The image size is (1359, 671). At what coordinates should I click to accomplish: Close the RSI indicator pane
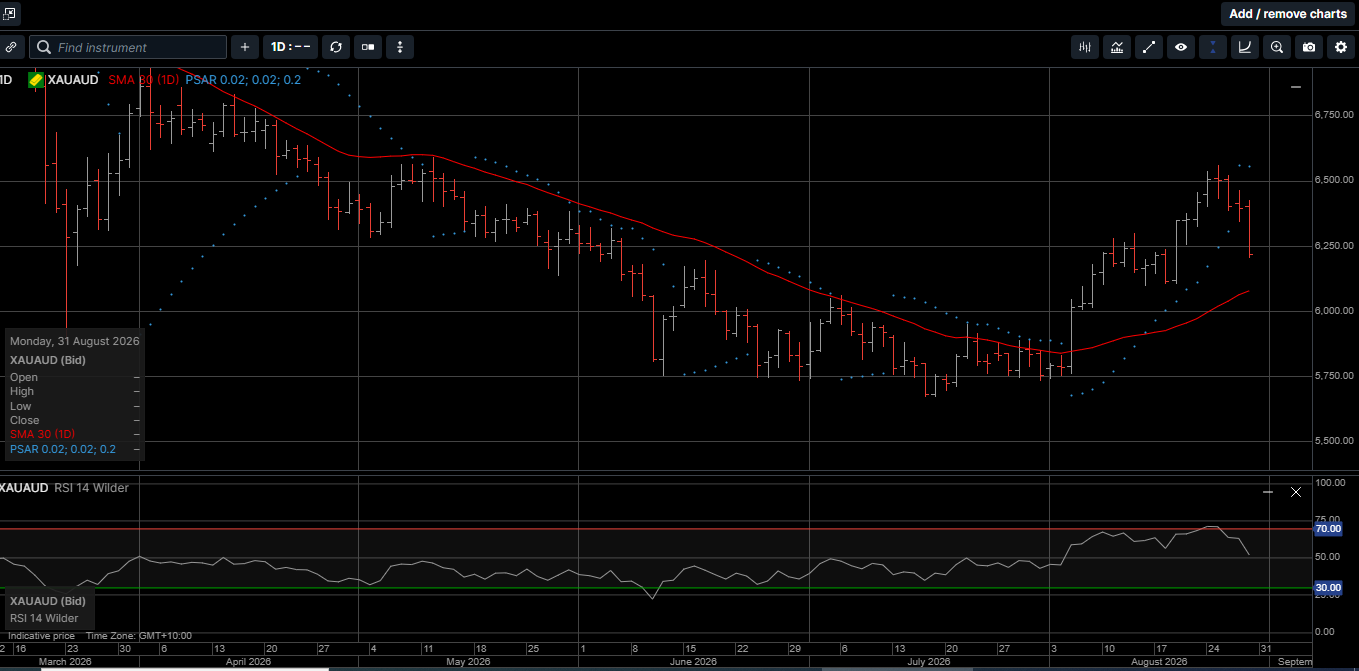(x=1296, y=492)
